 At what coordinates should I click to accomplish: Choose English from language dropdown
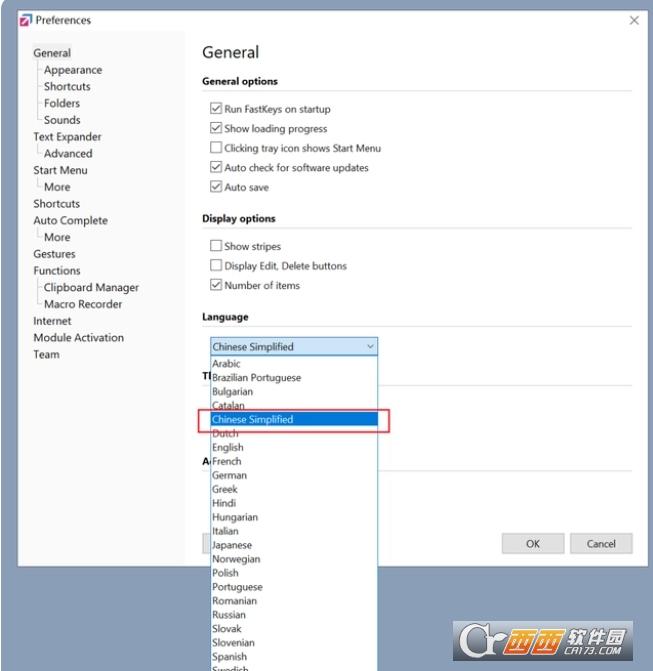(294, 447)
